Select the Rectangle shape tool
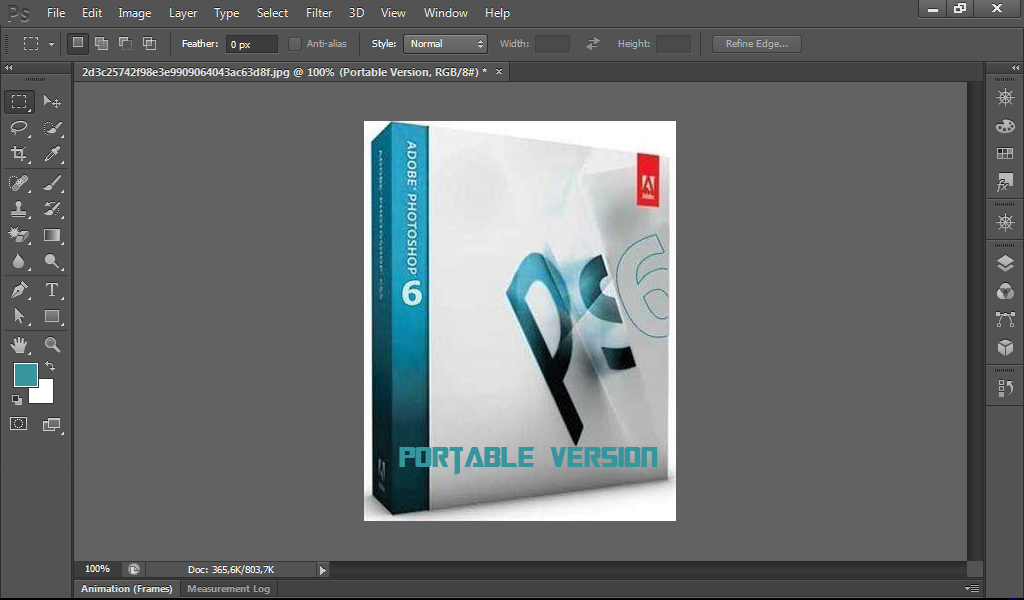The width and height of the screenshot is (1024, 600). click(x=52, y=316)
